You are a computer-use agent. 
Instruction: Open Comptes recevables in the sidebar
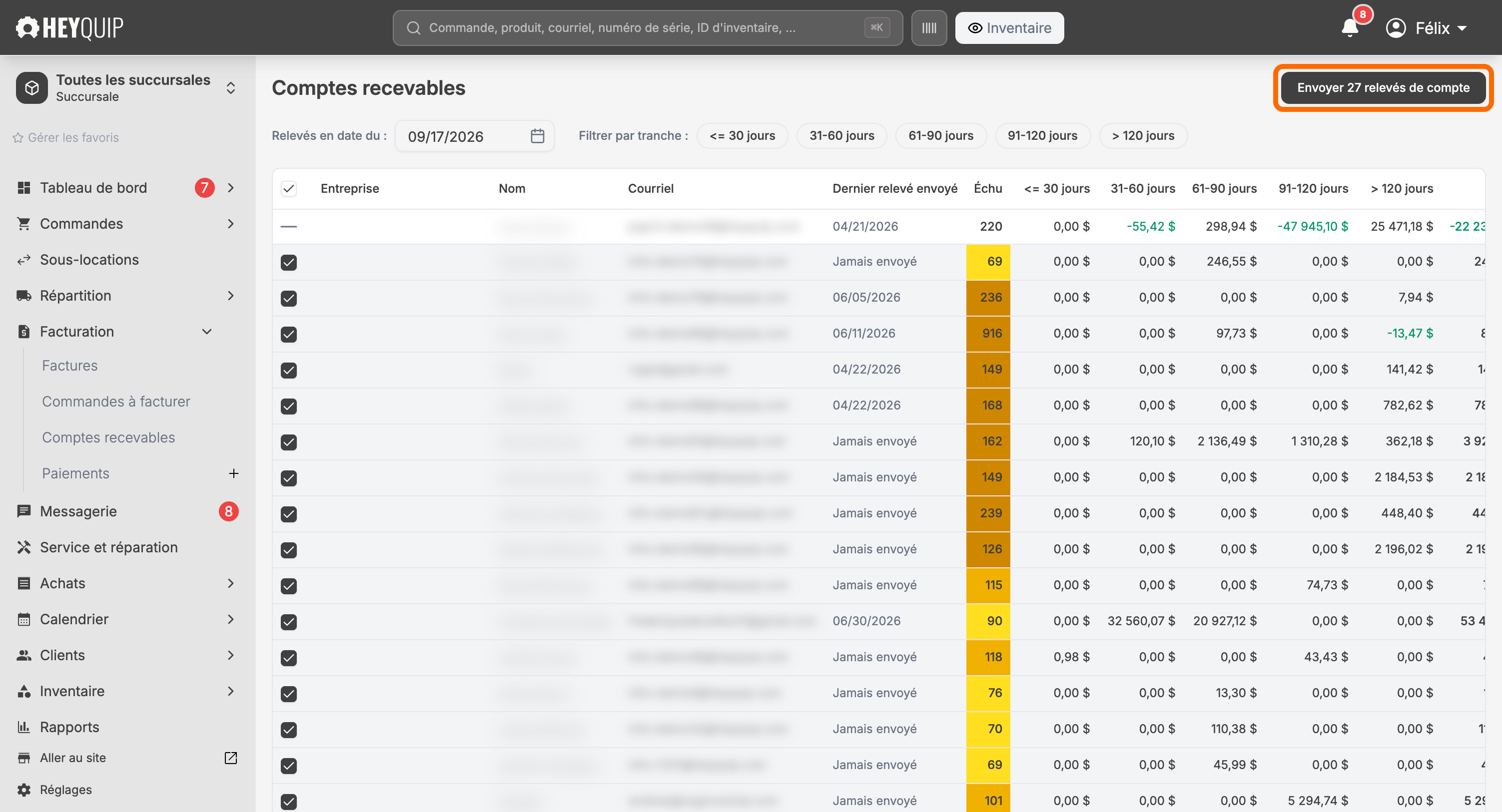(x=108, y=438)
